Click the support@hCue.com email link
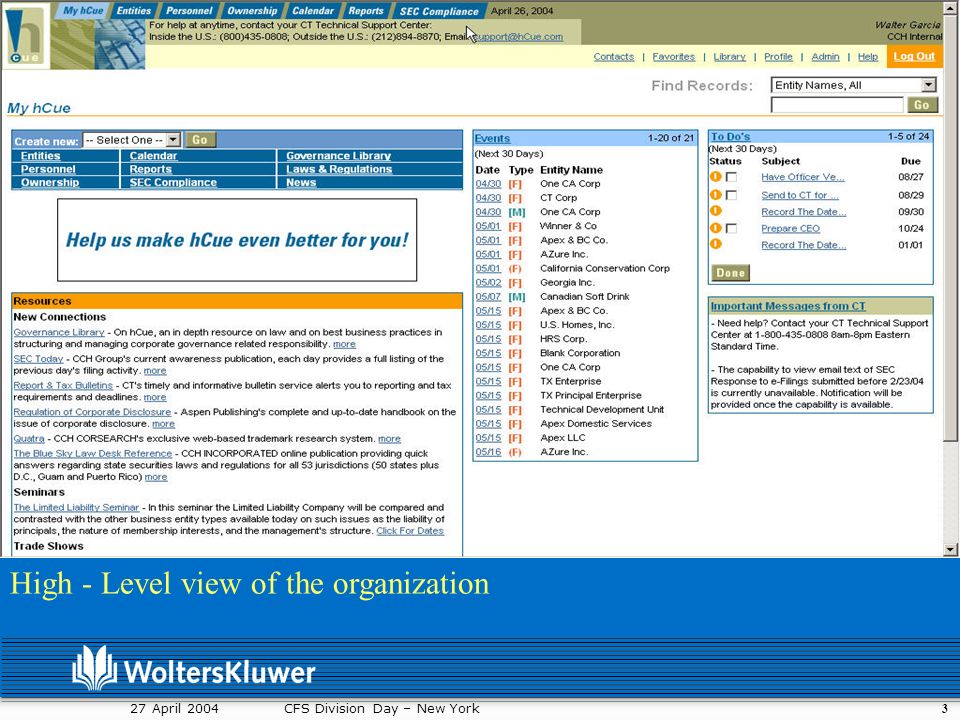The image size is (960, 720). click(x=518, y=37)
